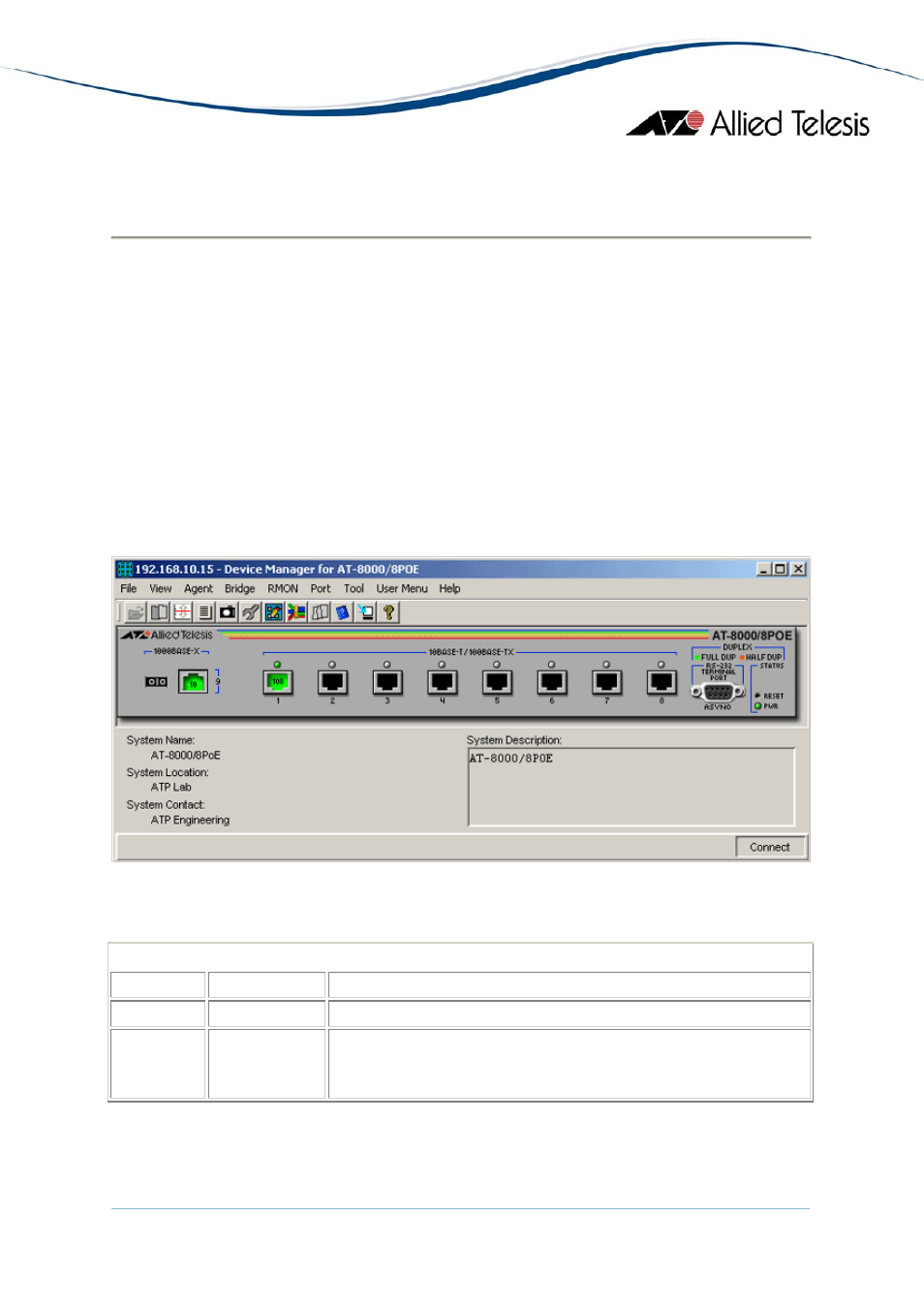Select Ethernet port 2
The height and width of the screenshot is (1308, 924).
pos(332,683)
